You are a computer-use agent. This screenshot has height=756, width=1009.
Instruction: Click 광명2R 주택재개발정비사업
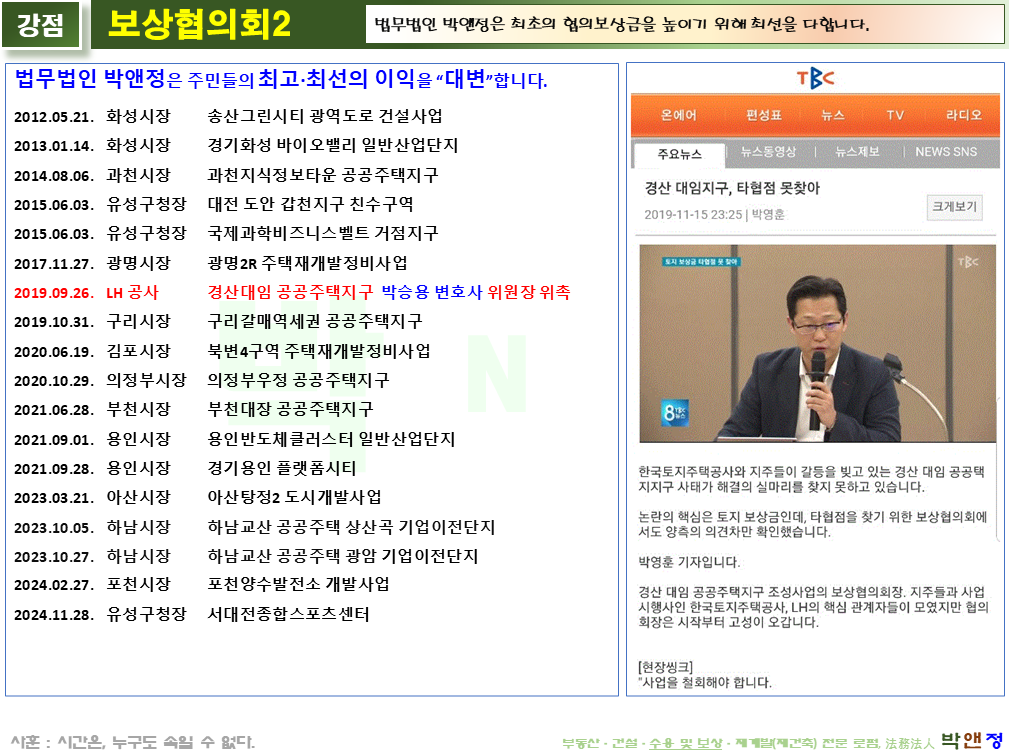[308, 263]
